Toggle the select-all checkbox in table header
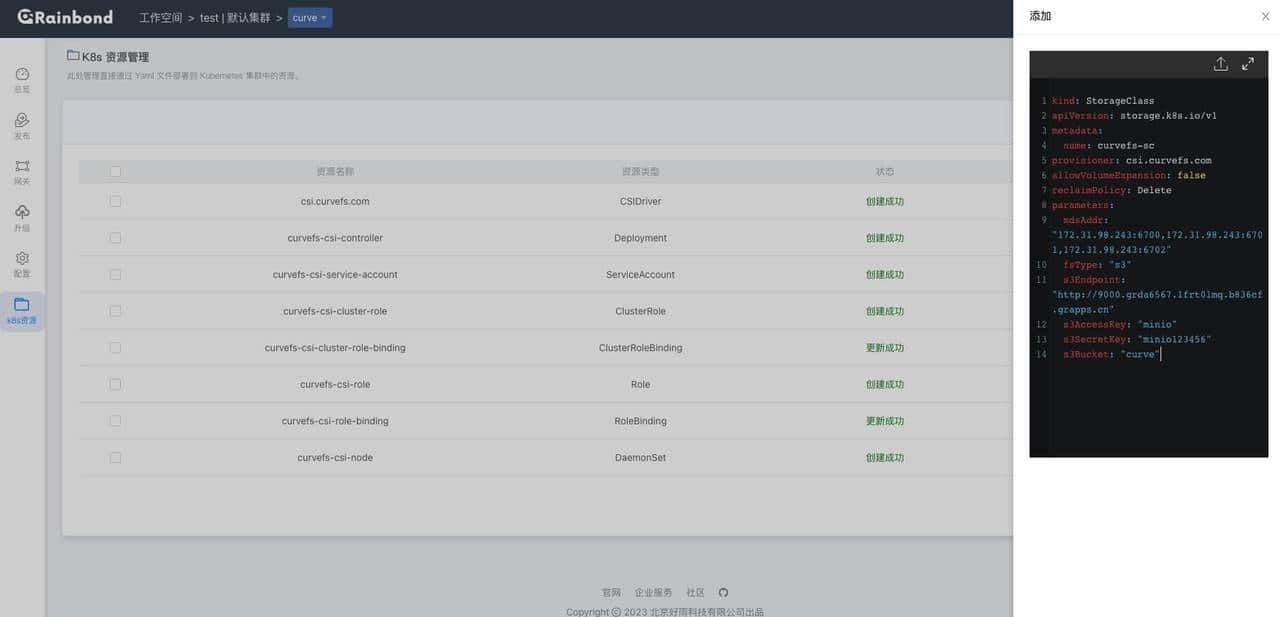 click(115, 172)
